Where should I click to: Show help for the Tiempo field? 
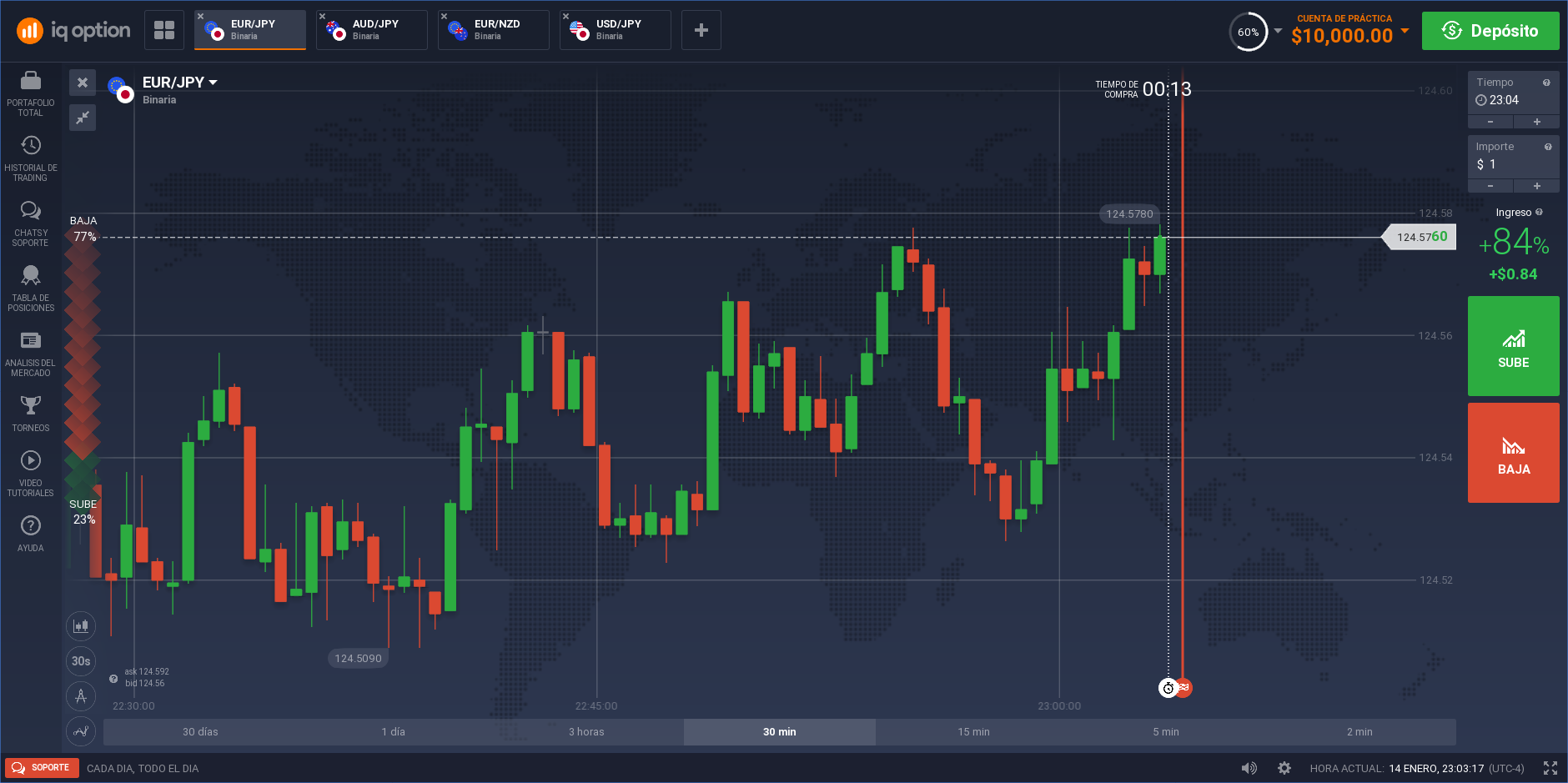1546,83
